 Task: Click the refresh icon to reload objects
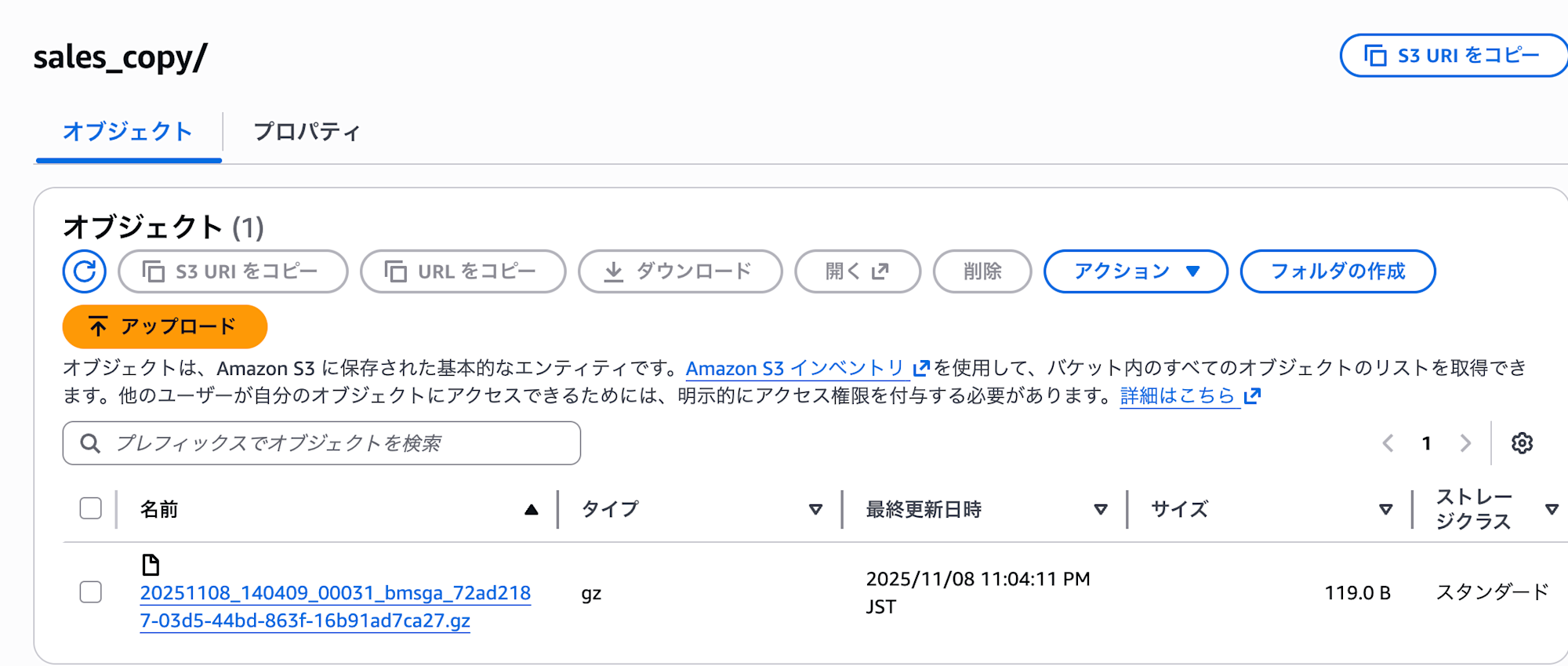84,271
